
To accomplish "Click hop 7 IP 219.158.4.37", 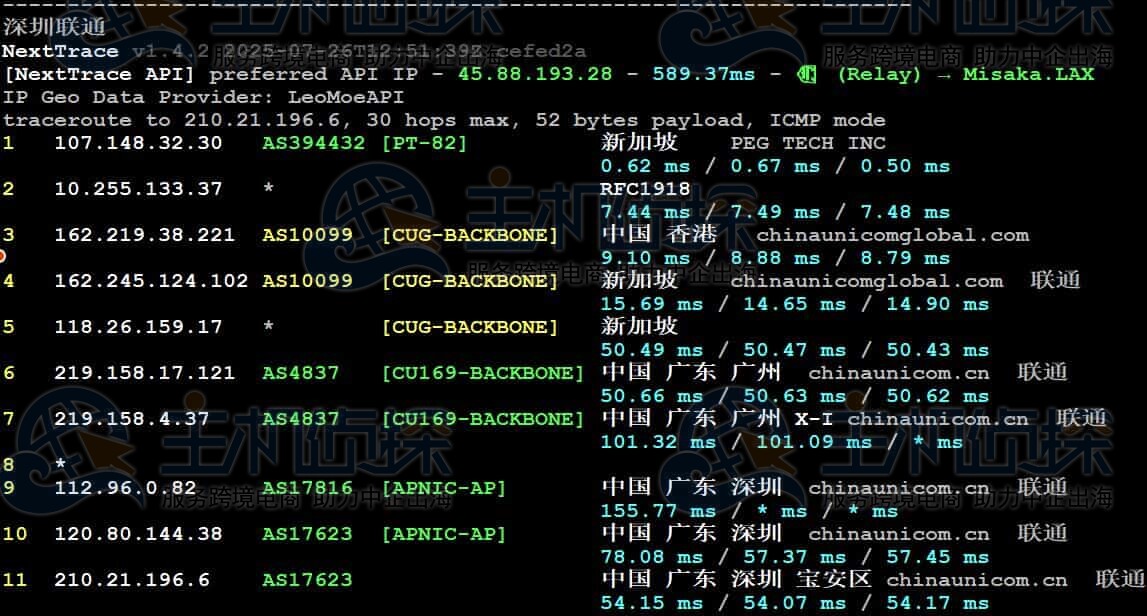I will click(132, 419).
